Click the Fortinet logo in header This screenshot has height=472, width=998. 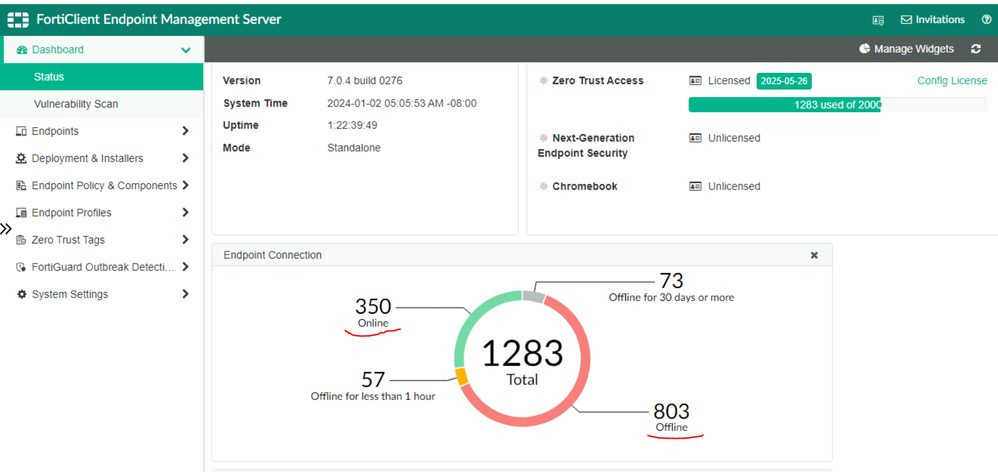click(x=18, y=20)
